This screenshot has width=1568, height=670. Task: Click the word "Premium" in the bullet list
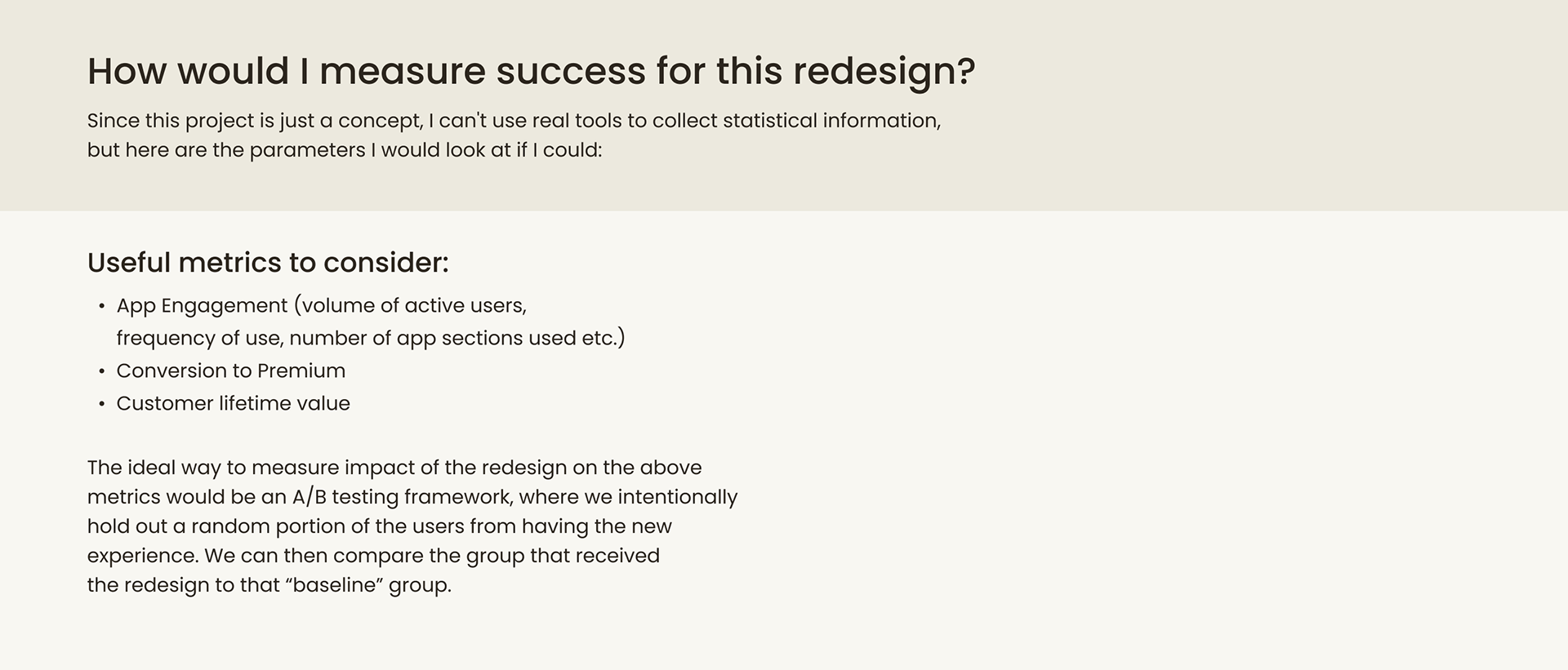[x=301, y=371]
